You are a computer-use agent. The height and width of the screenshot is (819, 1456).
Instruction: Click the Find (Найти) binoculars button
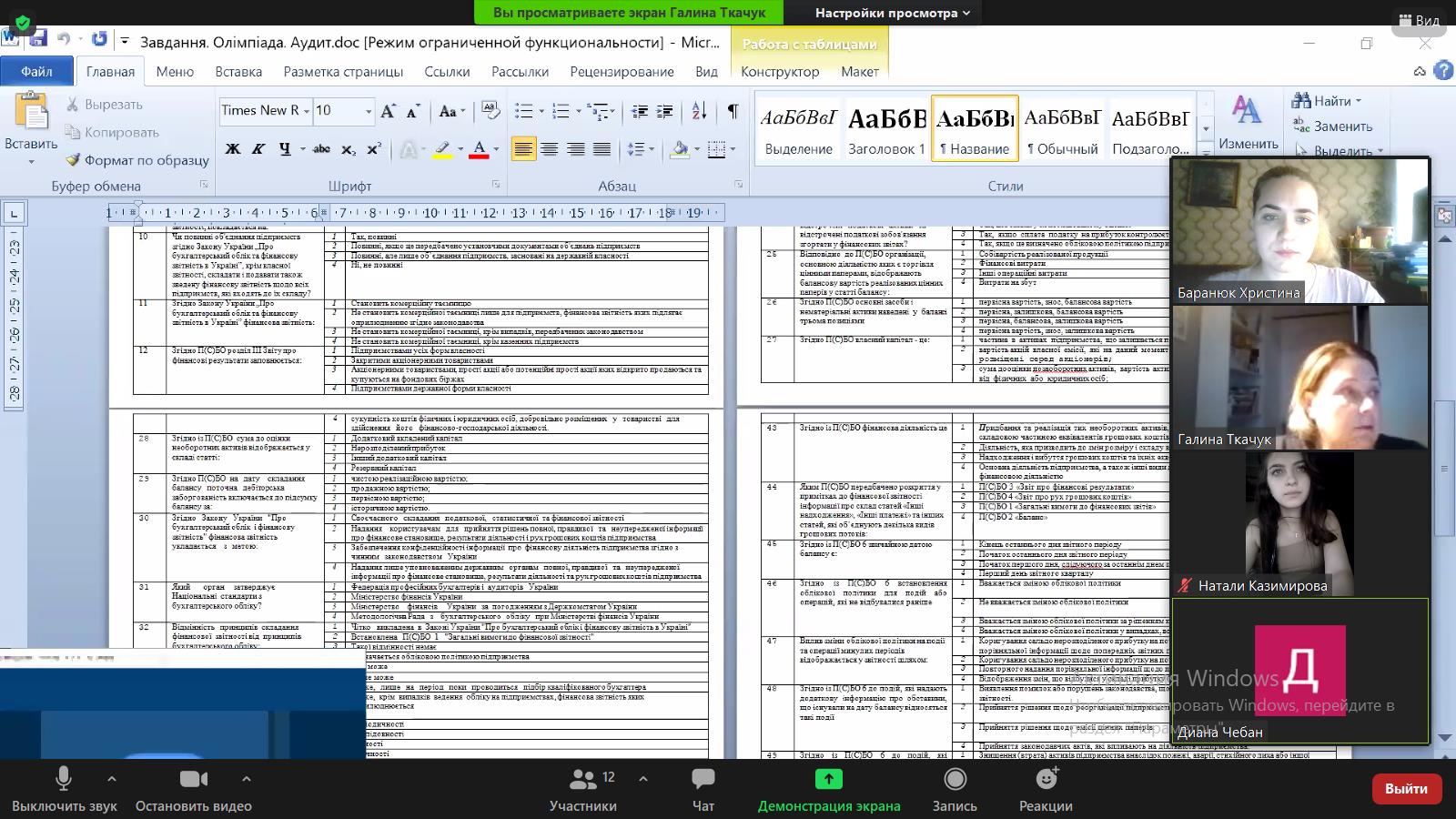click(1325, 101)
